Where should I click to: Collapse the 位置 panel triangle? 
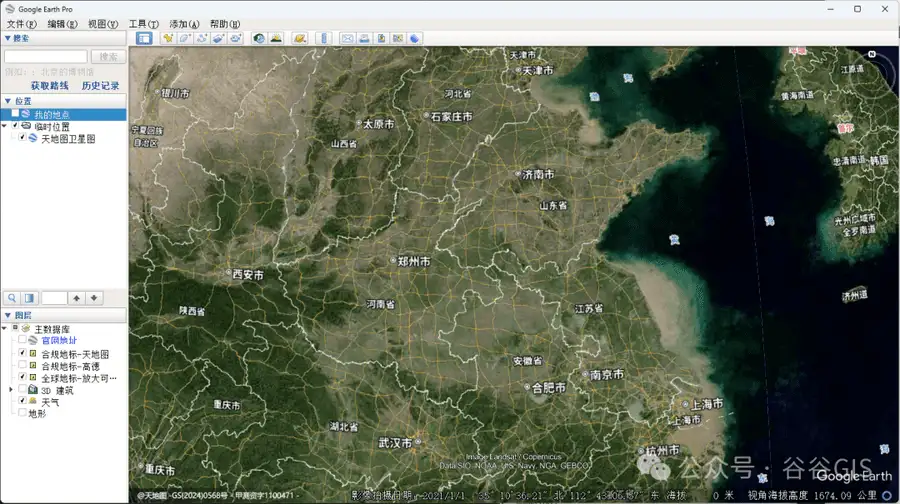coord(7,100)
